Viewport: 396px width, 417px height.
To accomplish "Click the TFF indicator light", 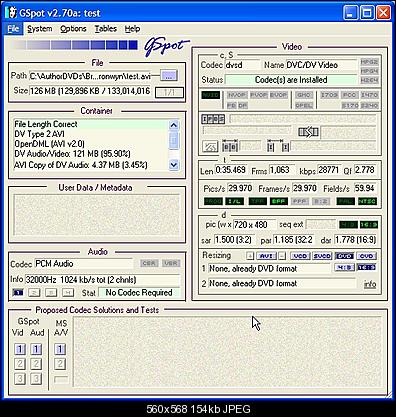I will click(x=258, y=201).
